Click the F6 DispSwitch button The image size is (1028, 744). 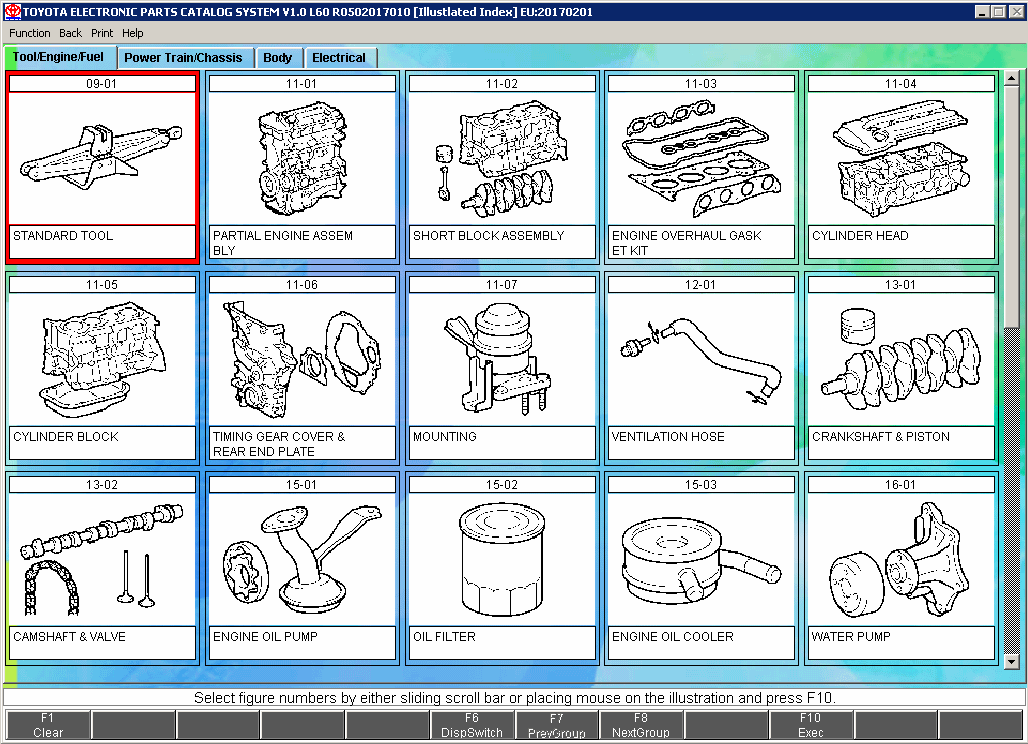(x=472, y=725)
